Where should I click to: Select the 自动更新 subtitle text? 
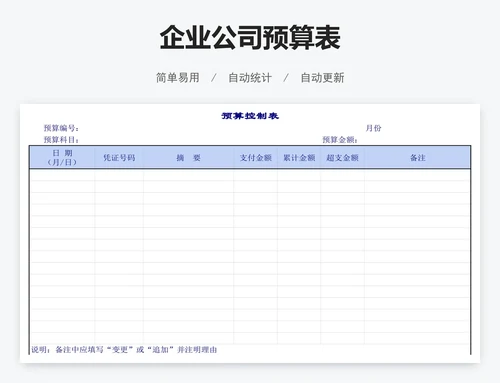pyautogui.click(x=322, y=78)
